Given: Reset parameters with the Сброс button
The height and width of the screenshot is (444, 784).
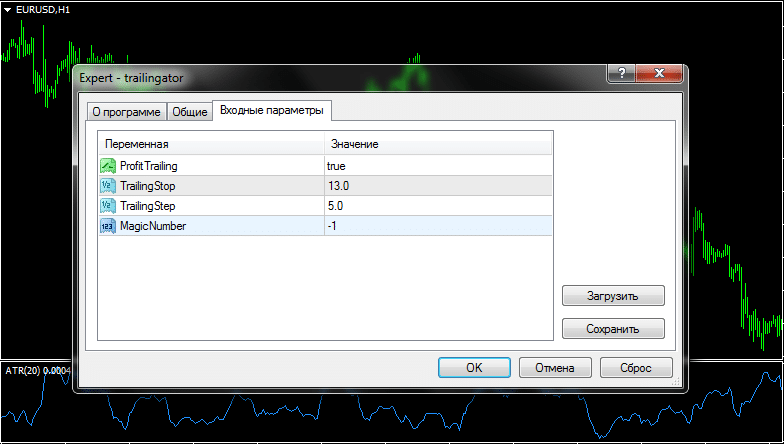Looking at the screenshot, I should (636, 368).
